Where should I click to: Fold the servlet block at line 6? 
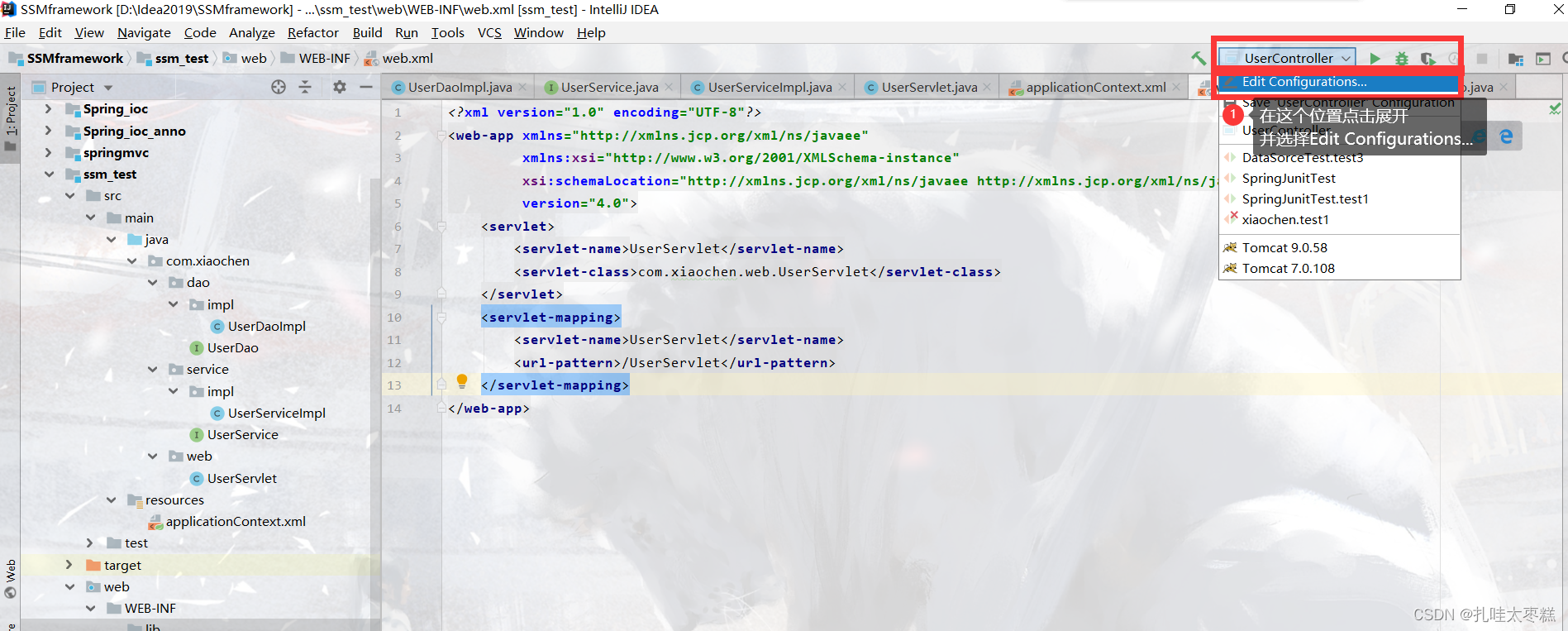(441, 226)
